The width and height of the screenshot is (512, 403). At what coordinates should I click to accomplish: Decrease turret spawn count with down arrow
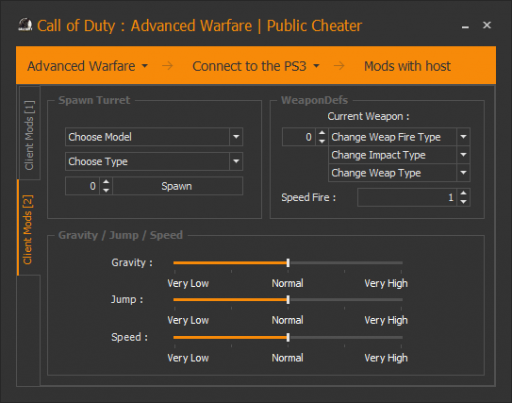pos(106,190)
